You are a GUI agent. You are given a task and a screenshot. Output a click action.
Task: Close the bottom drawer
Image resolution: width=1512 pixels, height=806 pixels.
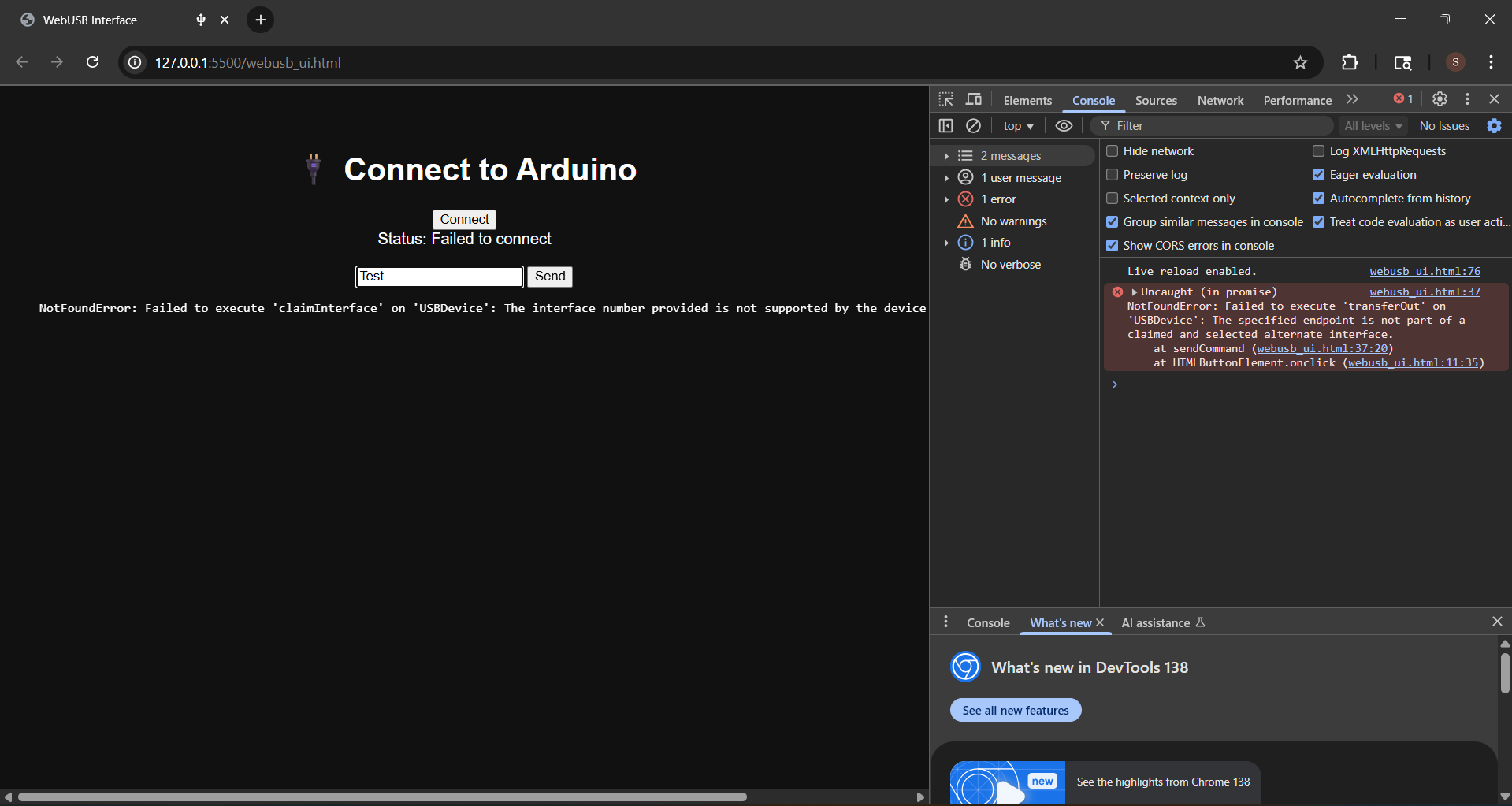(x=1497, y=622)
